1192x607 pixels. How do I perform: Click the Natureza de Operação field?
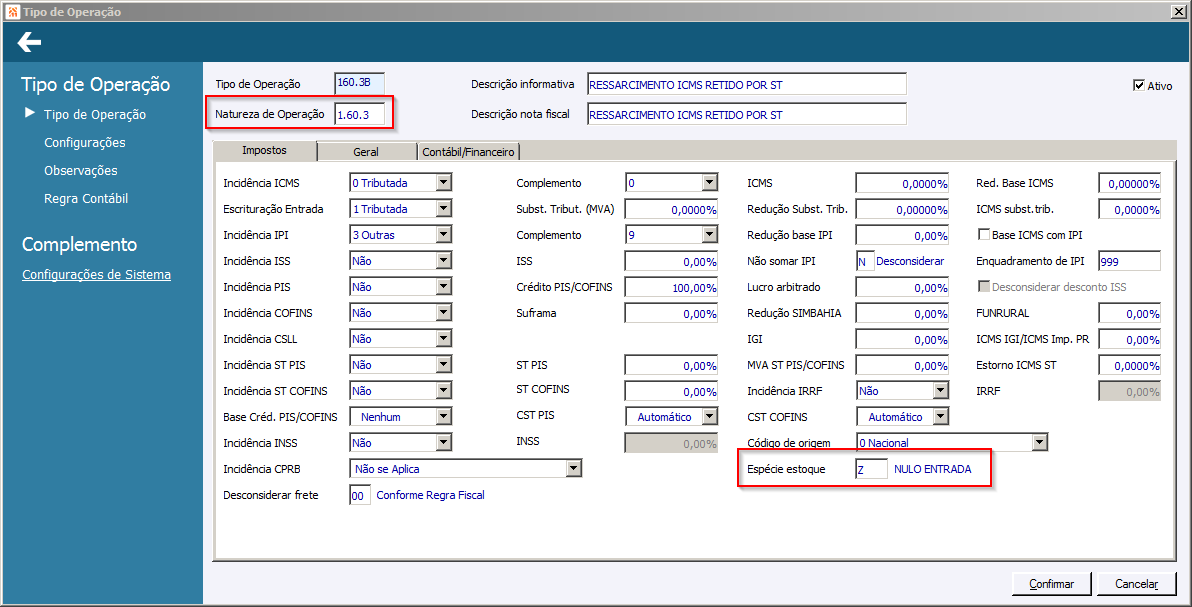[x=358, y=114]
